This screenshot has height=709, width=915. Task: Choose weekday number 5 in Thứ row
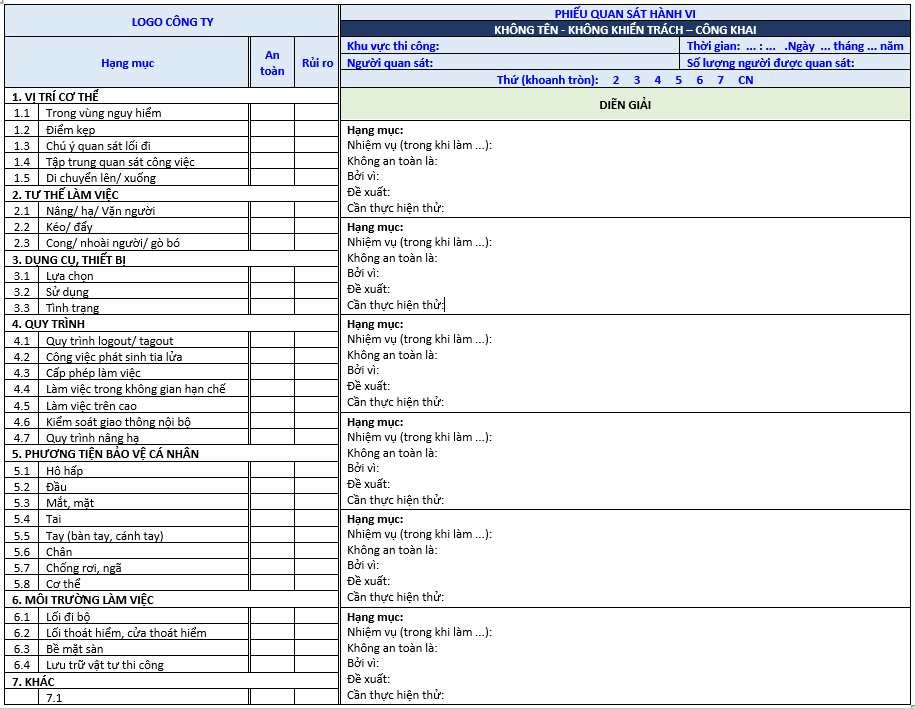point(678,80)
